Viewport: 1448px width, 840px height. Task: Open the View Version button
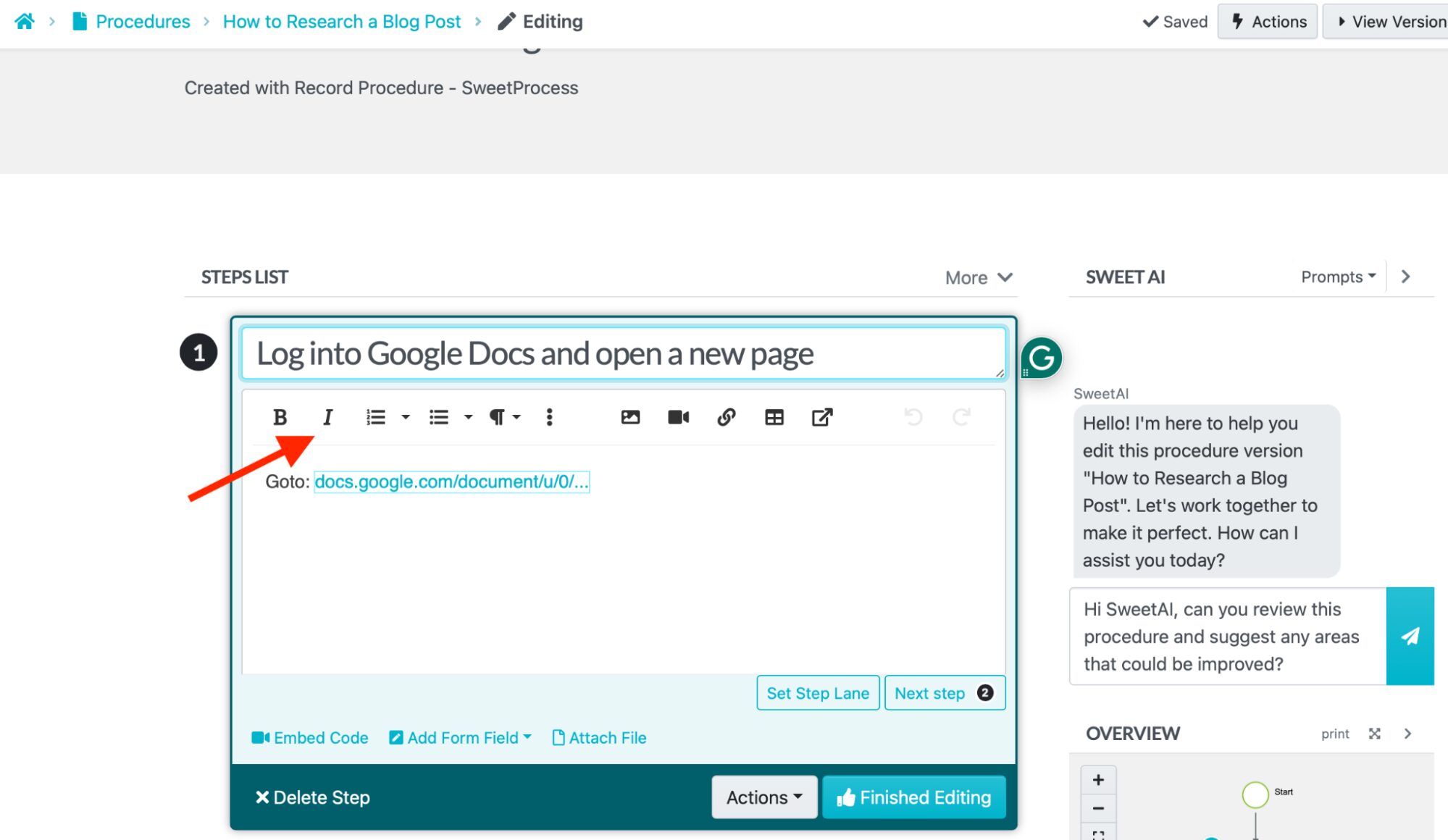pyautogui.click(x=1387, y=22)
